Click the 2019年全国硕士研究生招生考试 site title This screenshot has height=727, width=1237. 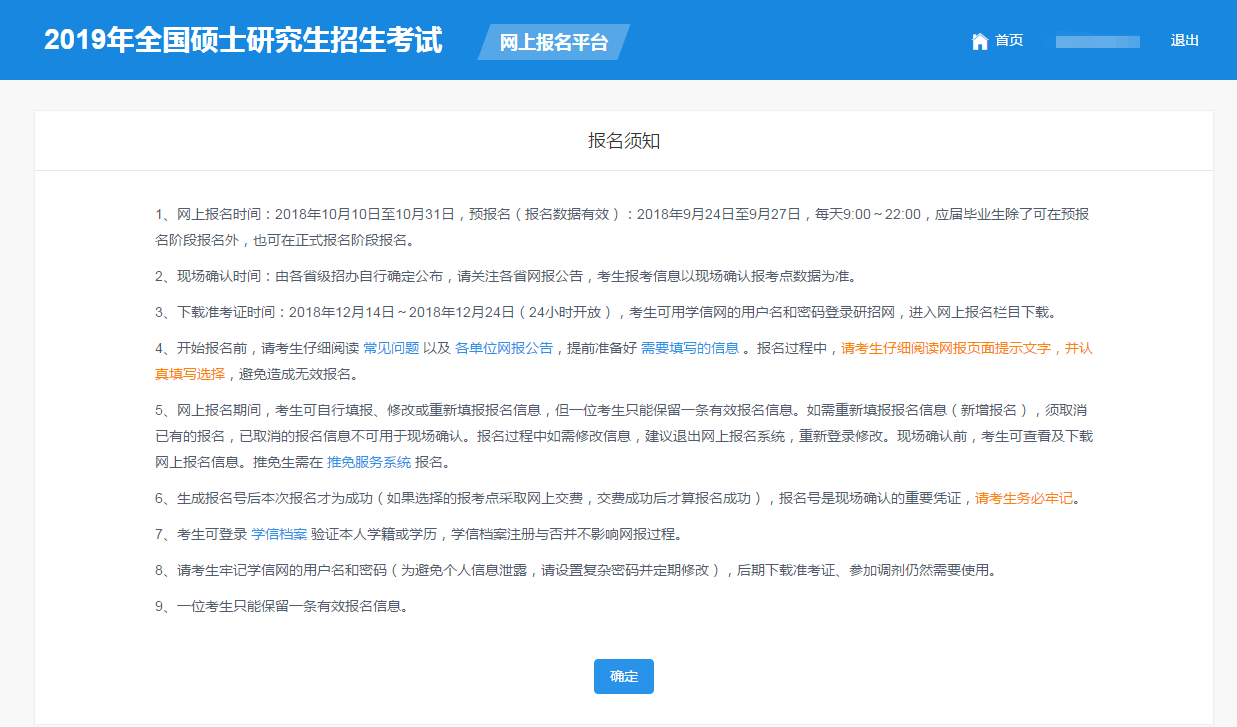click(243, 41)
